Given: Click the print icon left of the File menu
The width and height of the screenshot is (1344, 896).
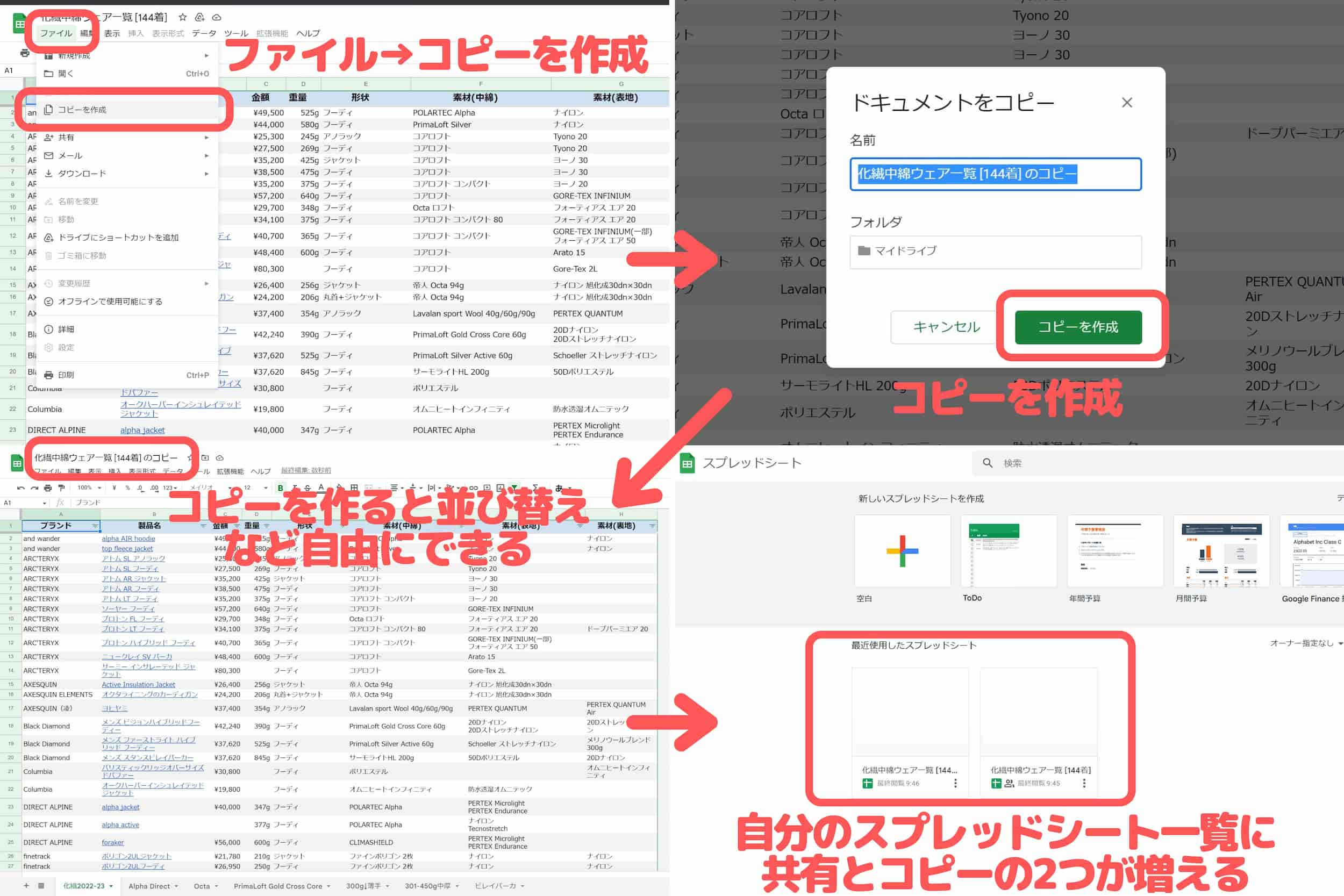Looking at the screenshot, I should pos(25,53).
